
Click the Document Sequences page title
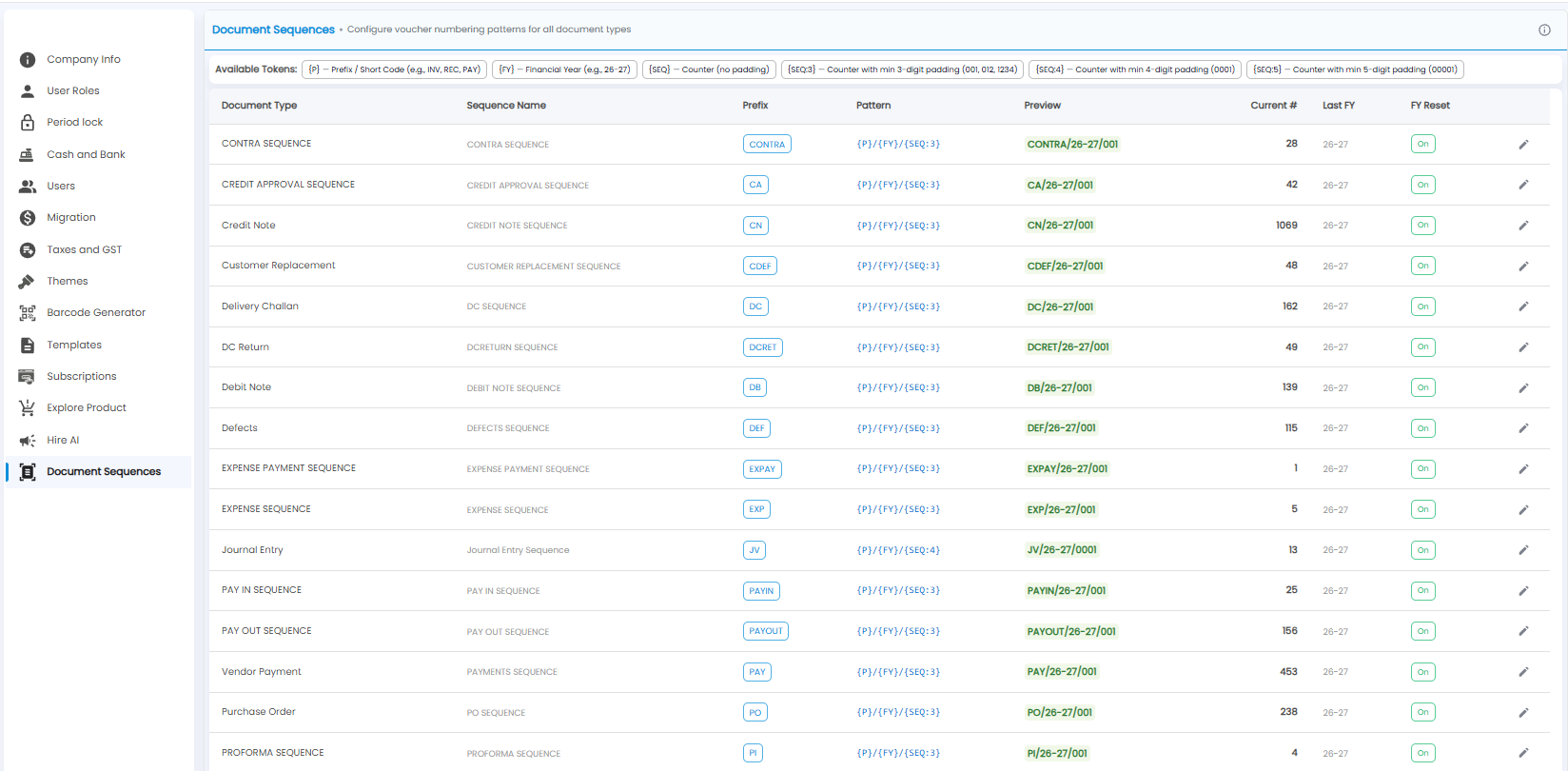[273, 30]
